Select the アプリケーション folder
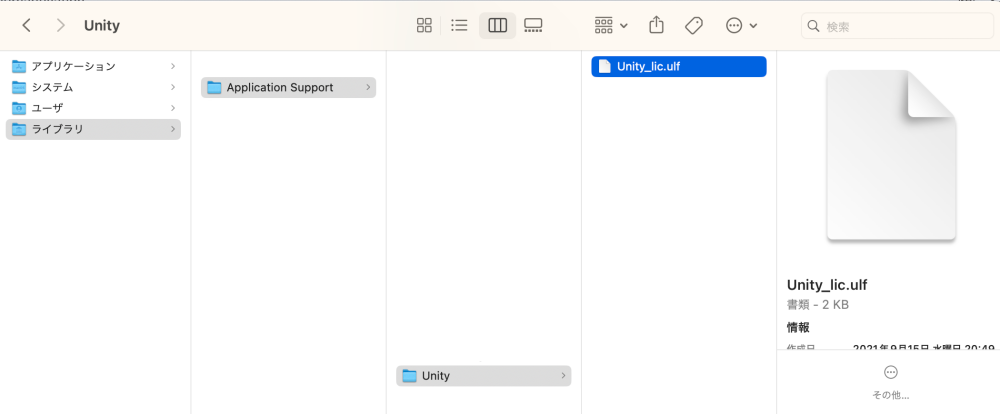This screenshot has height=414, width=1000. point(93,66)
